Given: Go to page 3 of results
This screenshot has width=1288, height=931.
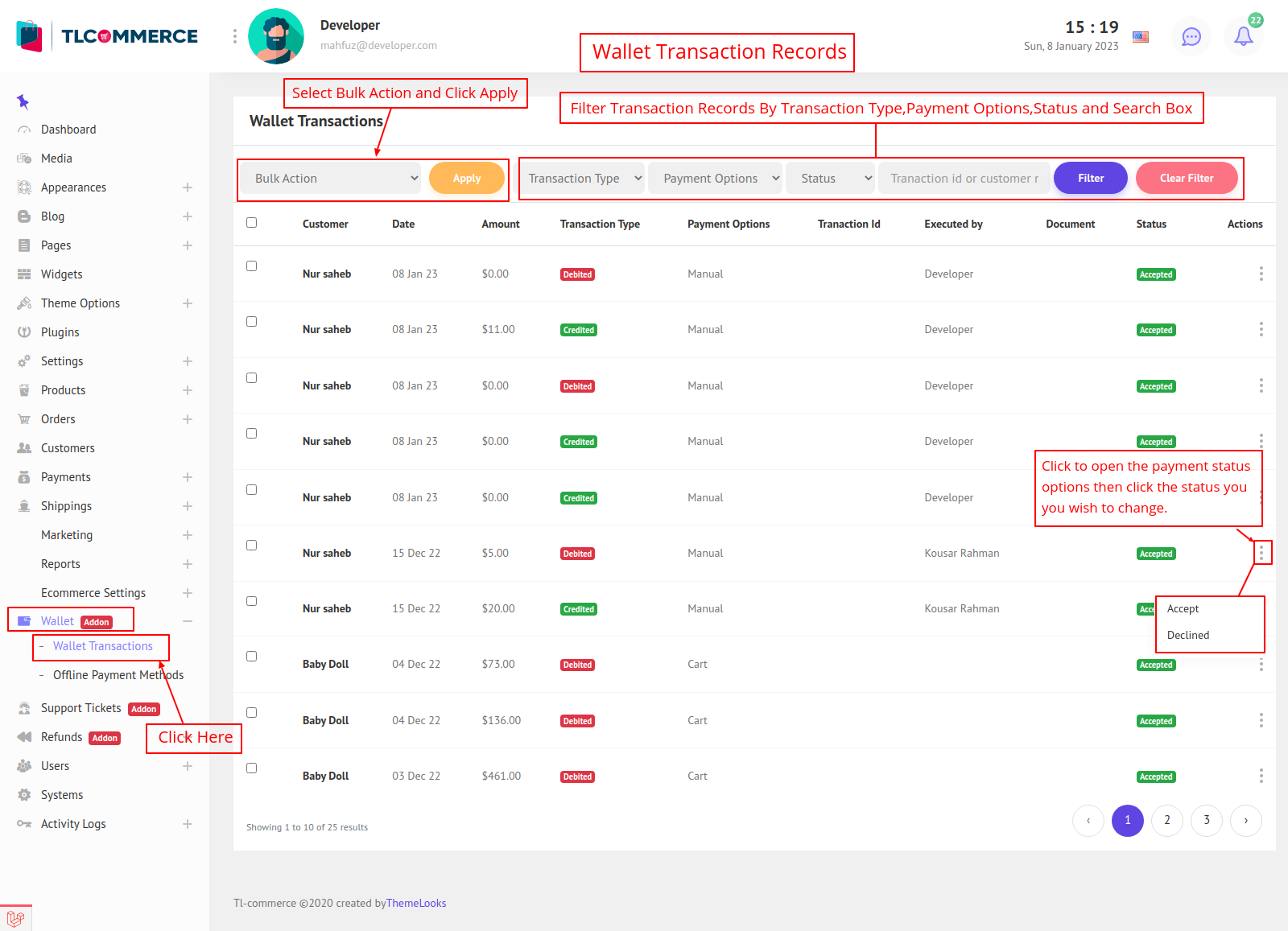Looking at the screenshot, I should pos(1206,820).
